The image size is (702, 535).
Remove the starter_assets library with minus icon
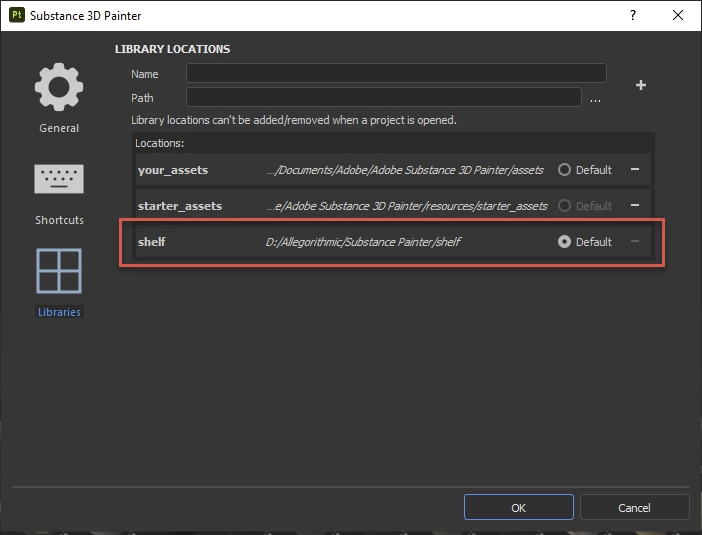pyautogui.click(x=635, y=205)
